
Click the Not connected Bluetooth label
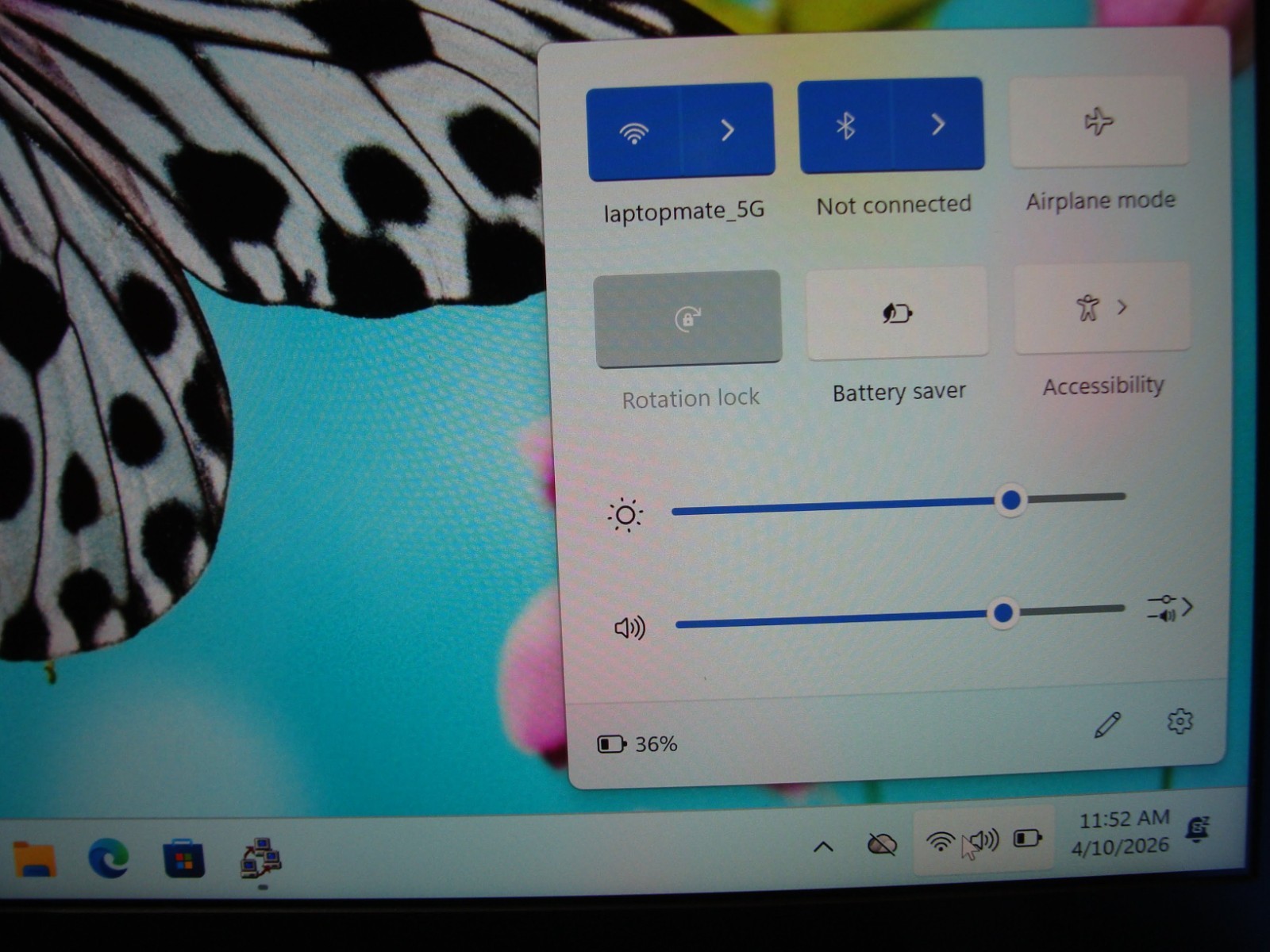[894, 205]
